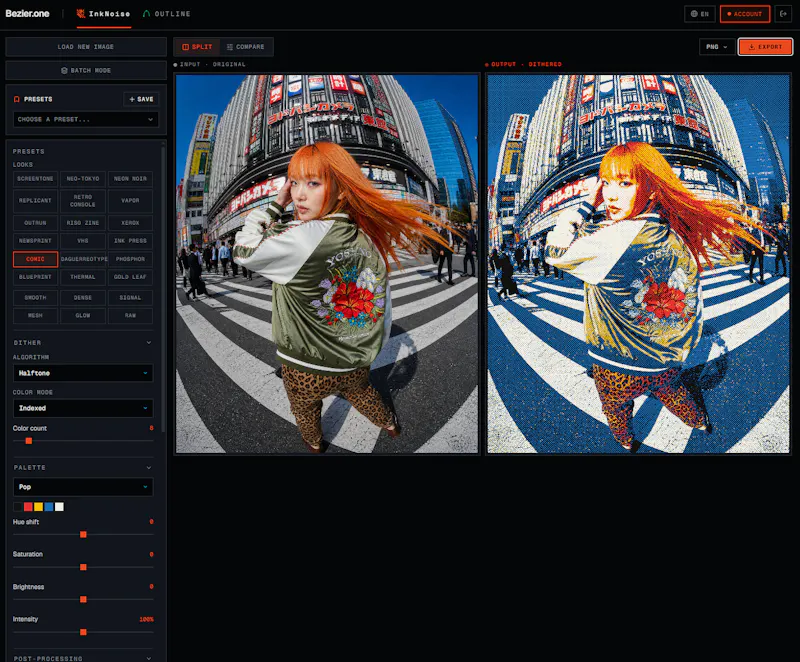Pick the yellow palette swatch
This screenshot has width=800, height=662.
click(39, 506)
